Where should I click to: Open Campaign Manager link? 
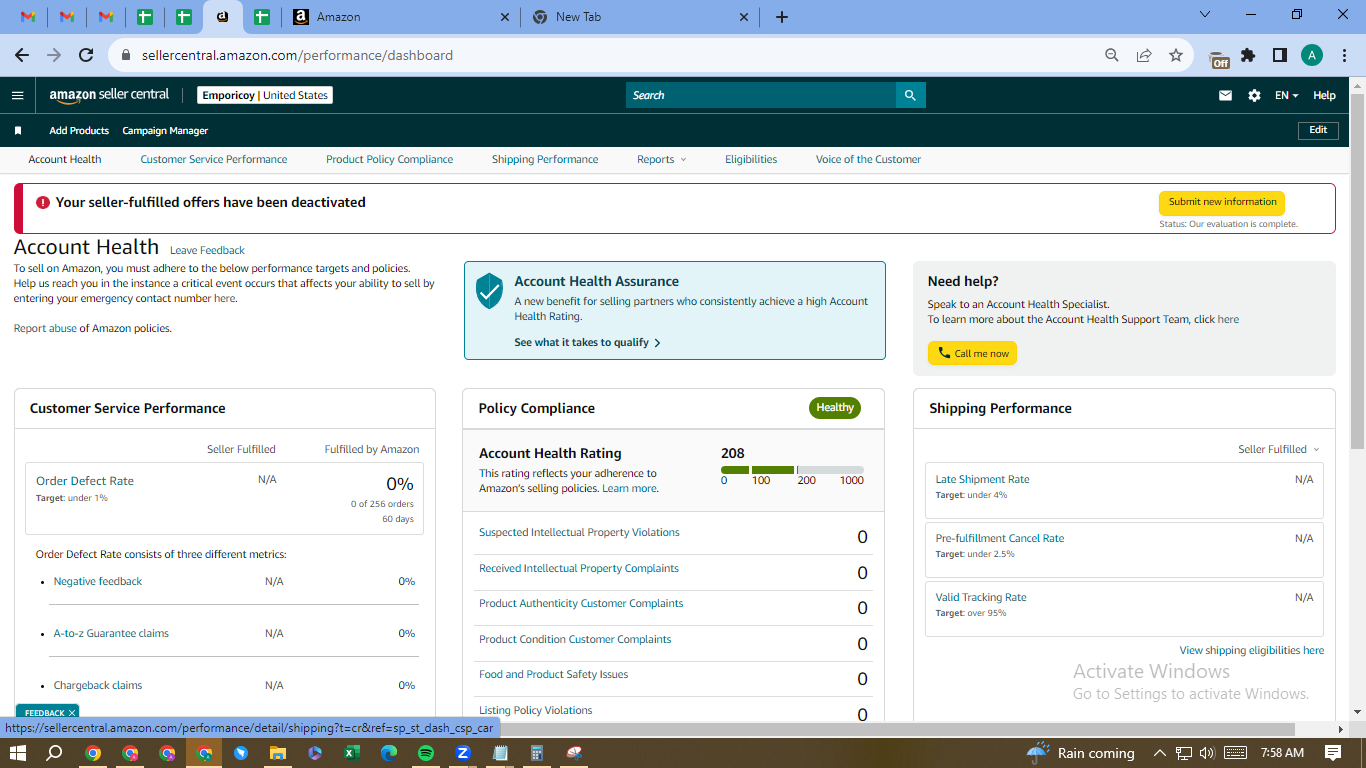click(x=165, y=130)
